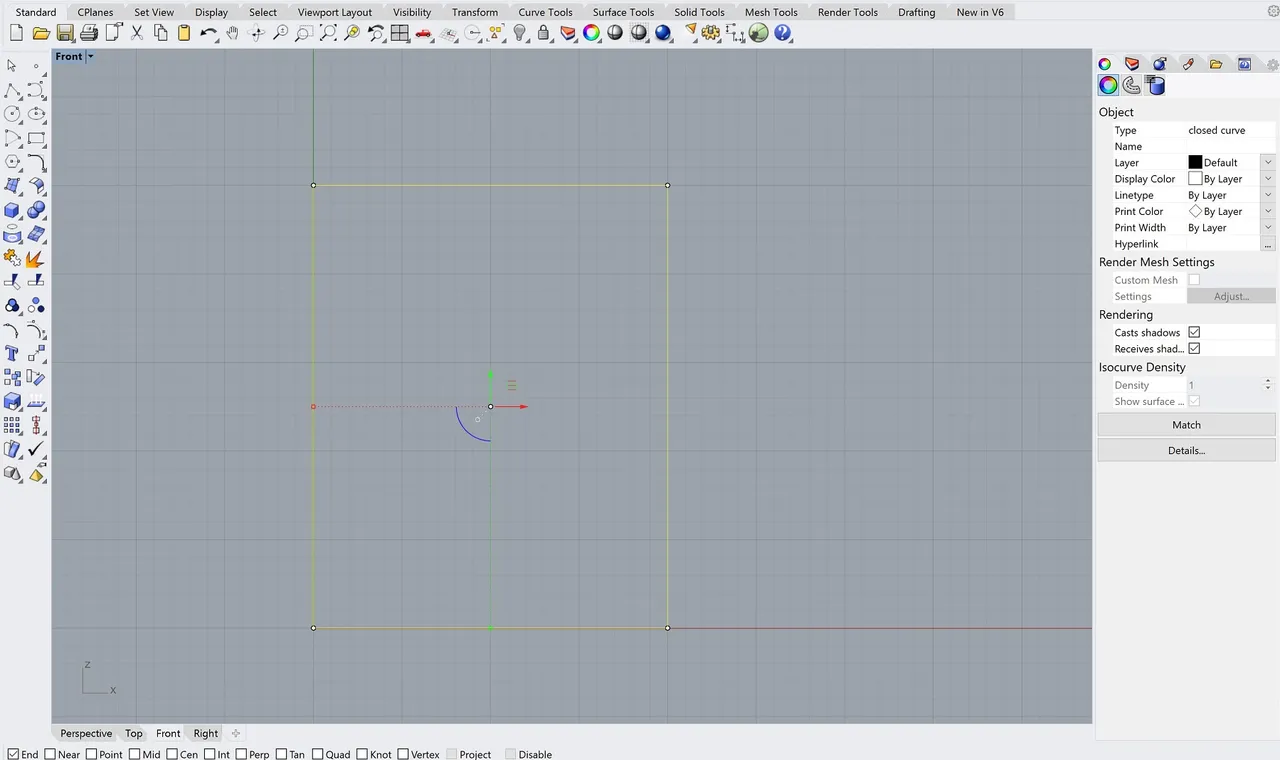1280x760 pixels.
Task: Toggle the Receives shadows checkbox
Action: tap(1194, 348)
